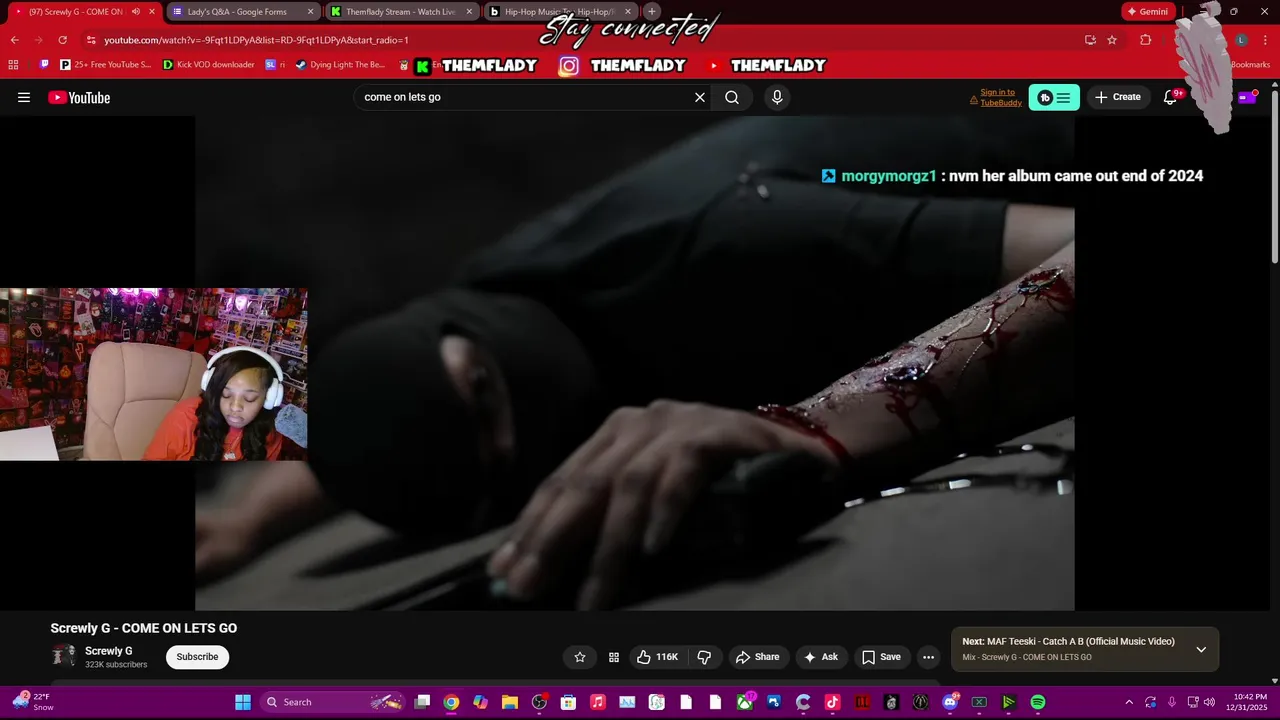Open the YouTube guide hamburger menu
Viewport: 1280px width, 720px height.
pyautogui.click(x=24, y=97)
